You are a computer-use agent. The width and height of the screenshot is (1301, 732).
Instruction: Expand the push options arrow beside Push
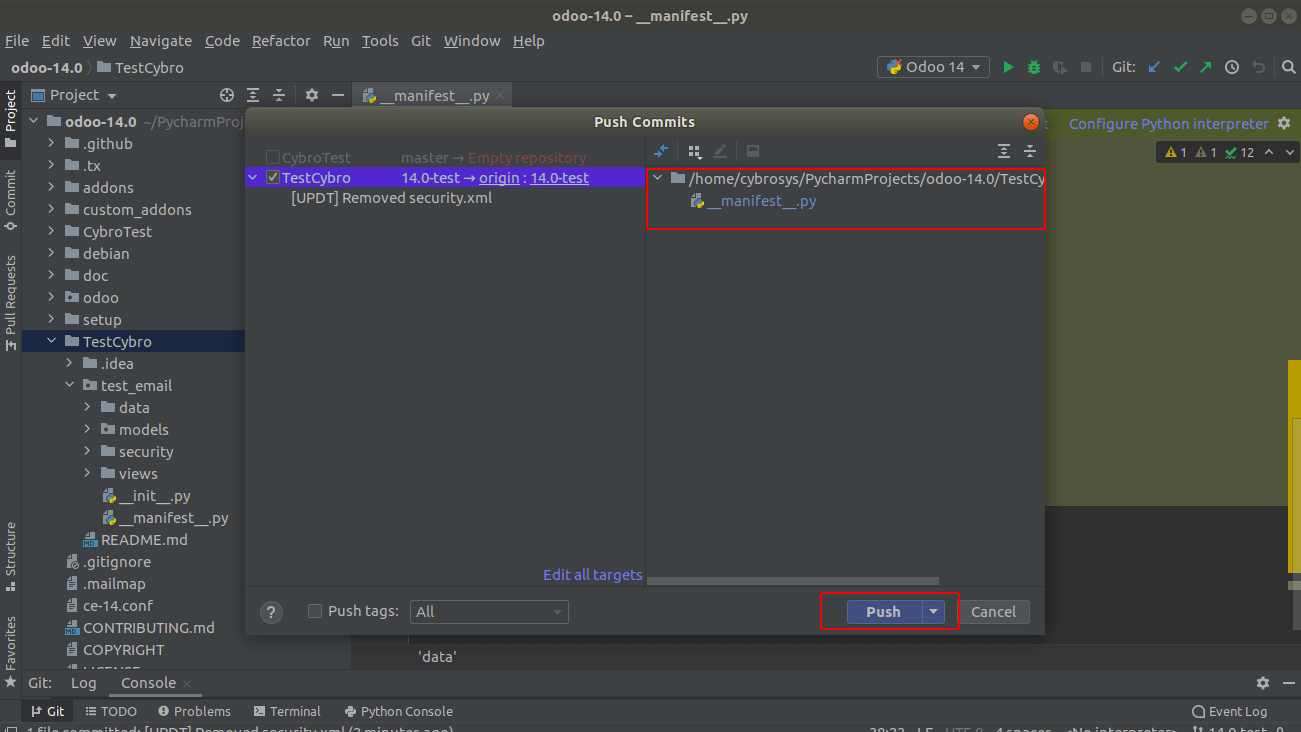[x=932, y=611]
